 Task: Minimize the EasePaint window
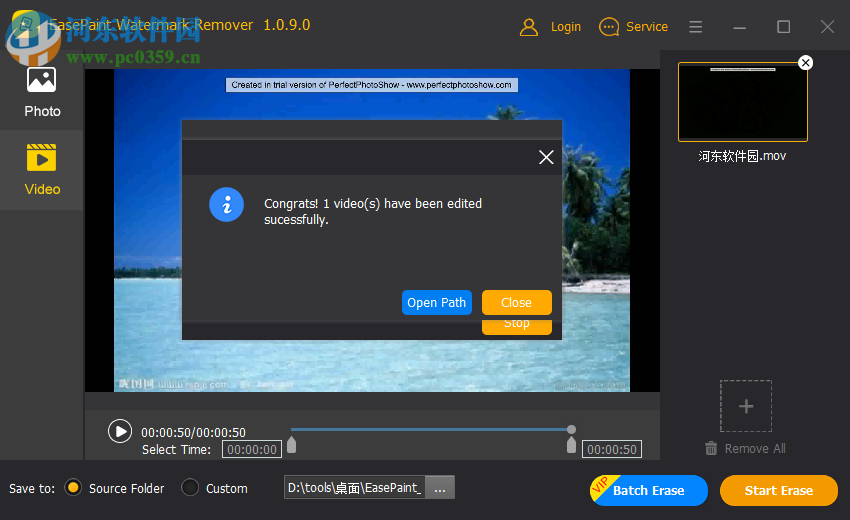[739, 27]
